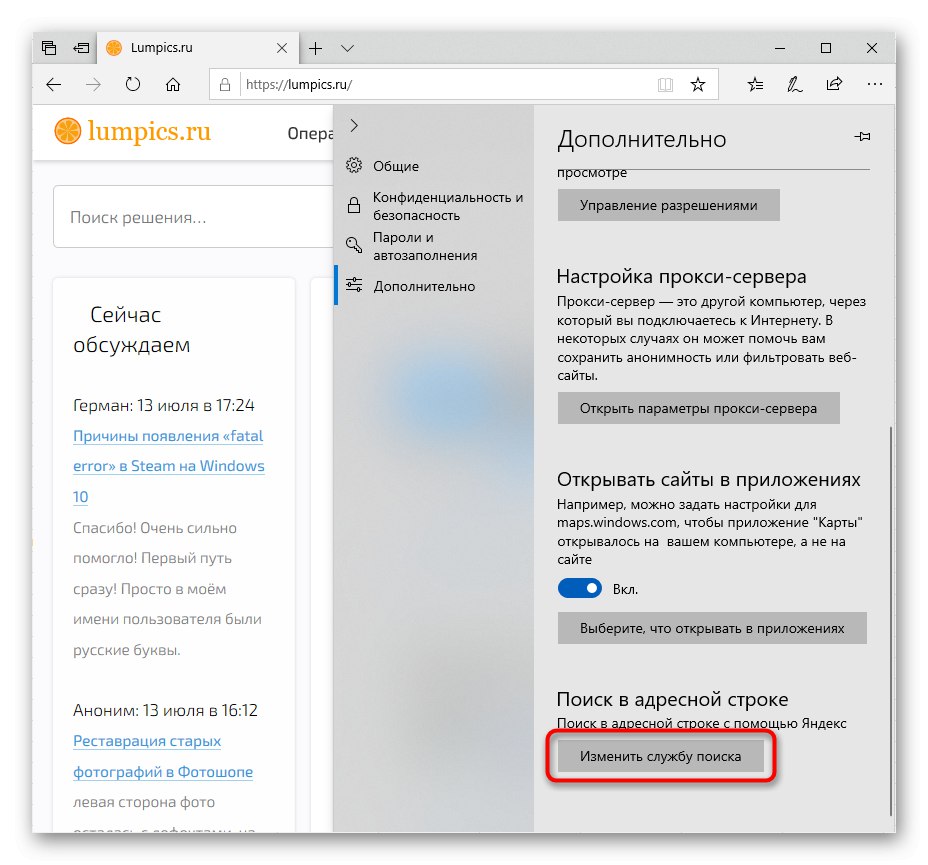Select the Общие settings section
This screenshot has height=865, width=928.
396,166
